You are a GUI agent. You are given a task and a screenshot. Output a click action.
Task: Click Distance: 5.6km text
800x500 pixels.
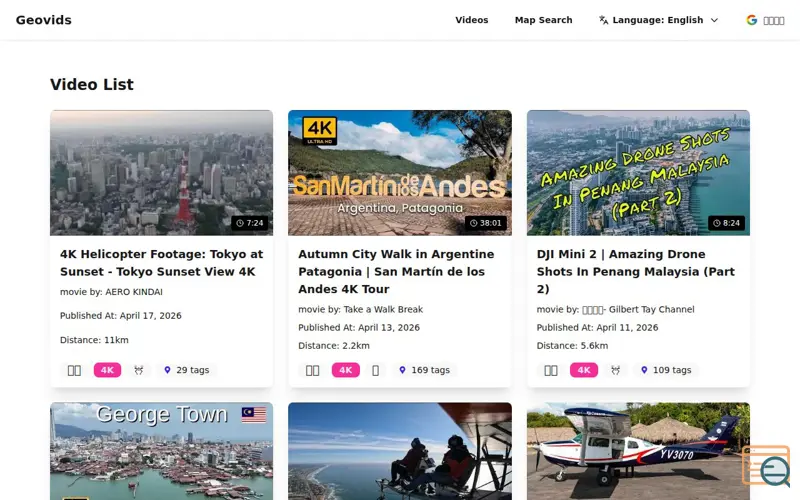tap(572, 345)
